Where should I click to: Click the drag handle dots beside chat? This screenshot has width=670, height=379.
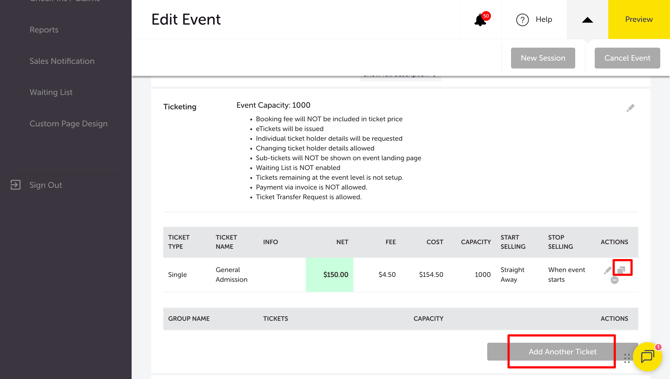626,358
